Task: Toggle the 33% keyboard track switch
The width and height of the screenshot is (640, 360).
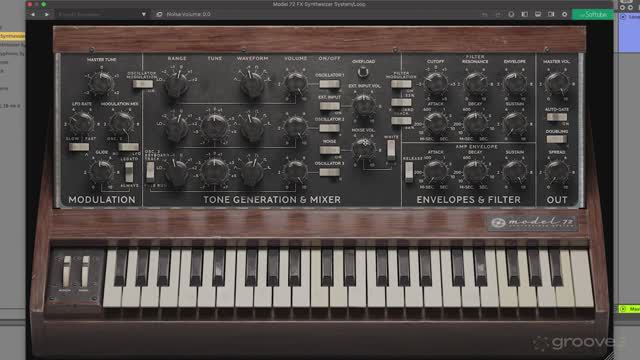Action: point(401,102)
